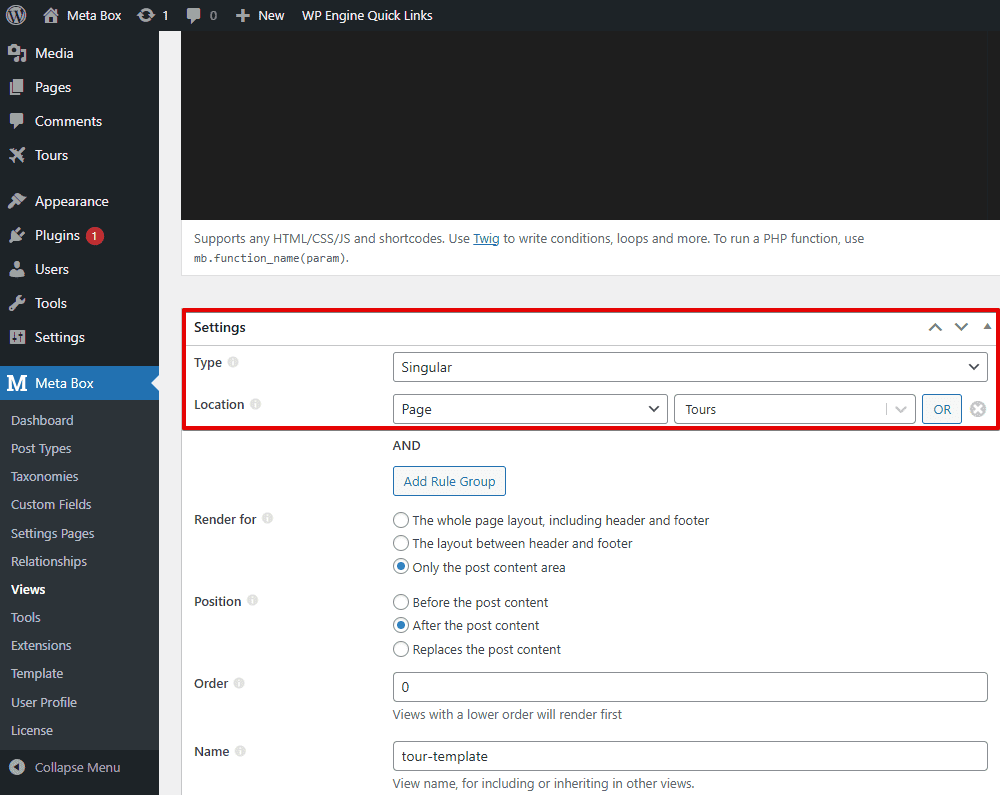Click the Add Rule Group button
The height and width of the screenshot is (795, 1005).
click(449, 481)
